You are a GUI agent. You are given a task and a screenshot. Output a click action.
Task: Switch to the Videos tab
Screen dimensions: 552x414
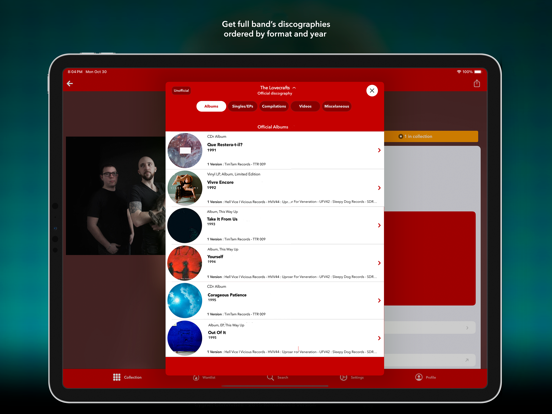305,106
